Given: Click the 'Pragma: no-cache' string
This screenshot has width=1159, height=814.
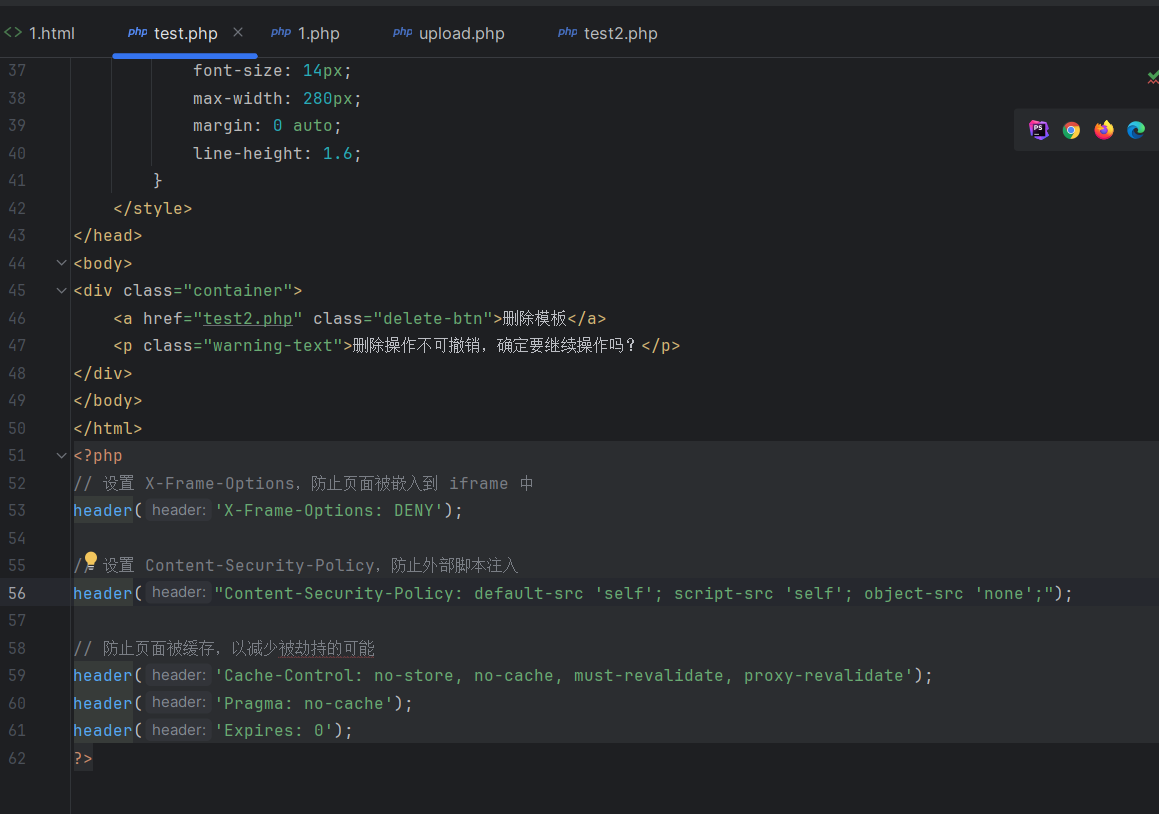Looking at the screenshot, I should click(x=303, y=703).
